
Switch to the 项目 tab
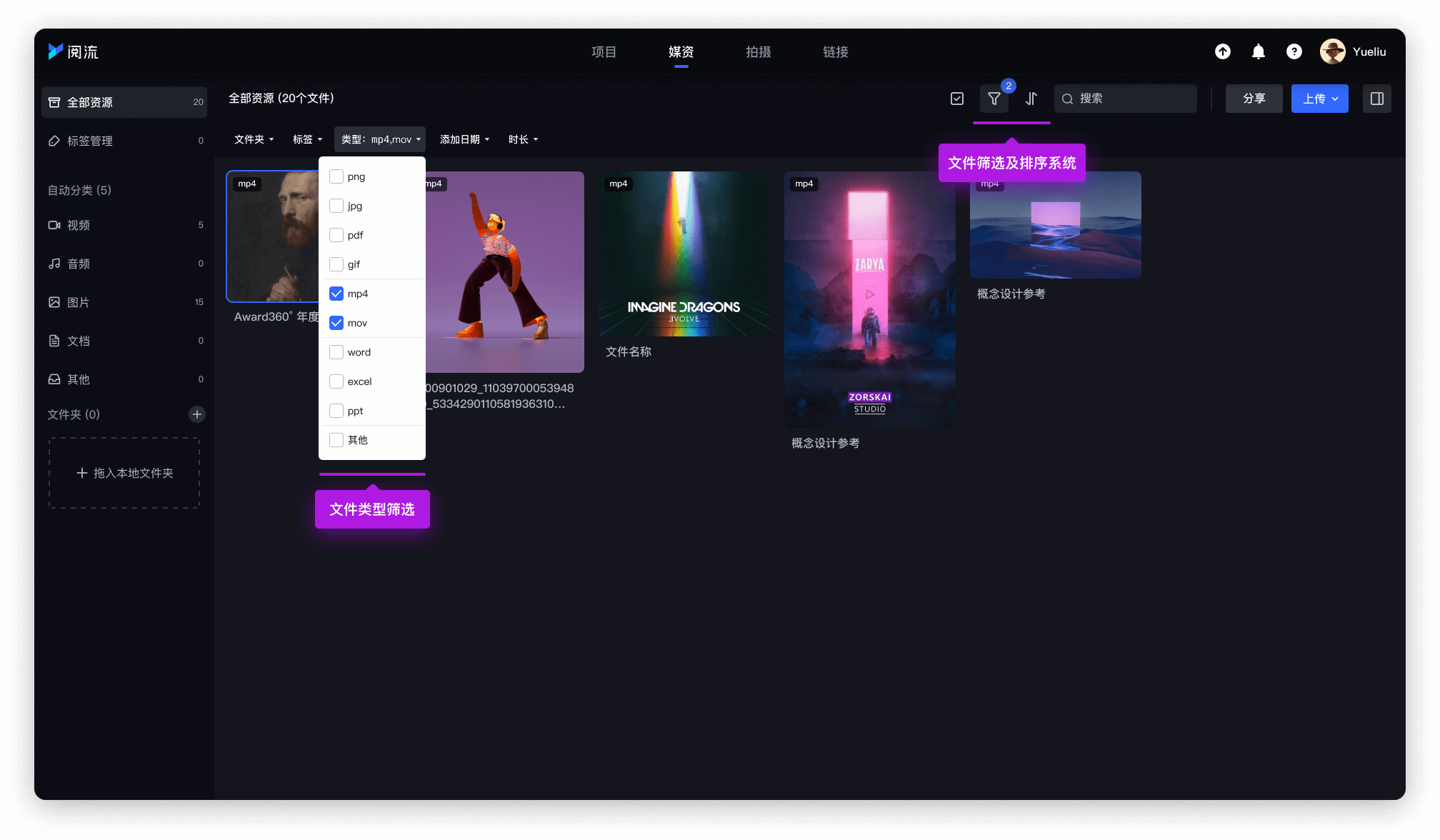(x=604, y=51)
